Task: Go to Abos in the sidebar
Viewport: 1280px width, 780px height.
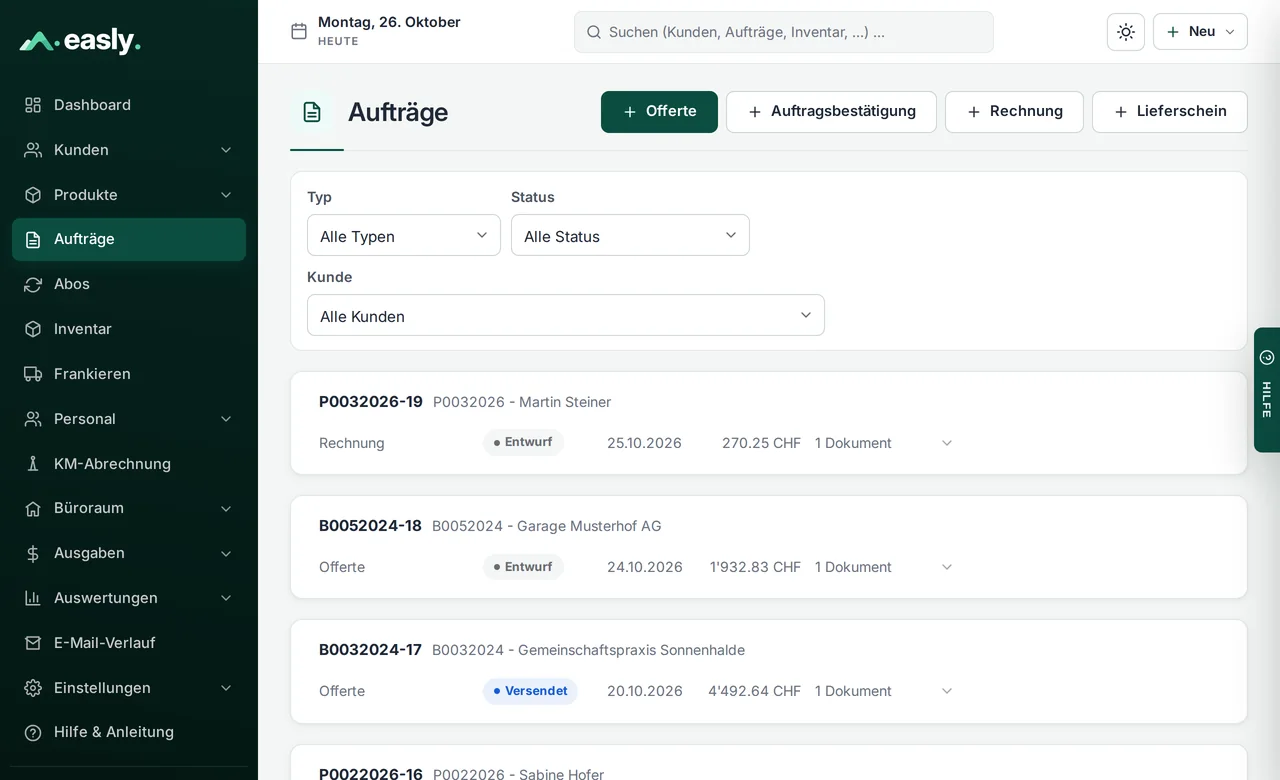Action: (x=129, y=284)
